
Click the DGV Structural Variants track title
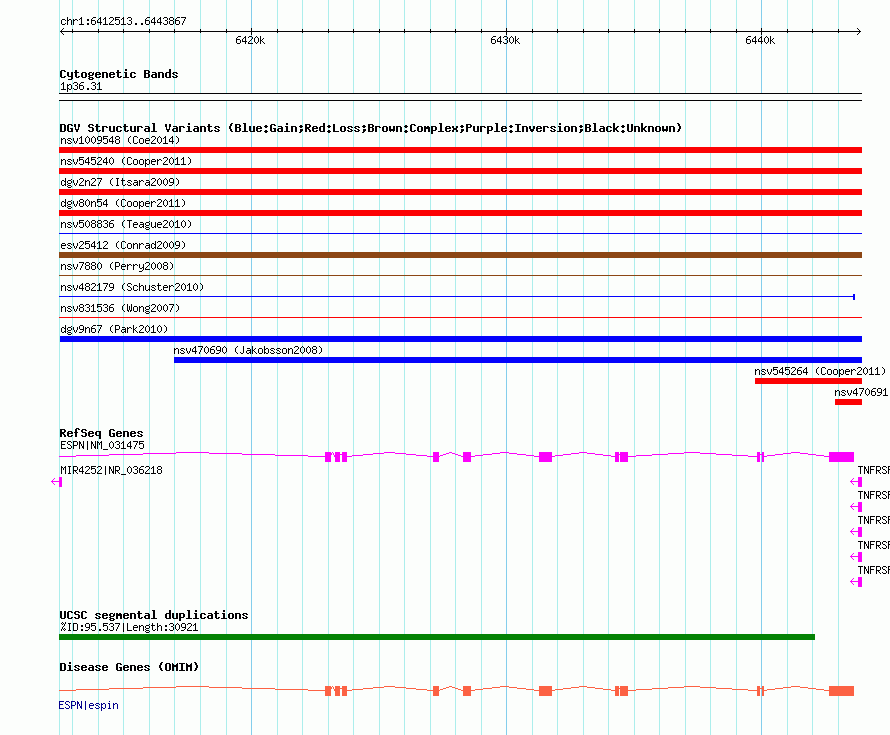tap(371, 128)
